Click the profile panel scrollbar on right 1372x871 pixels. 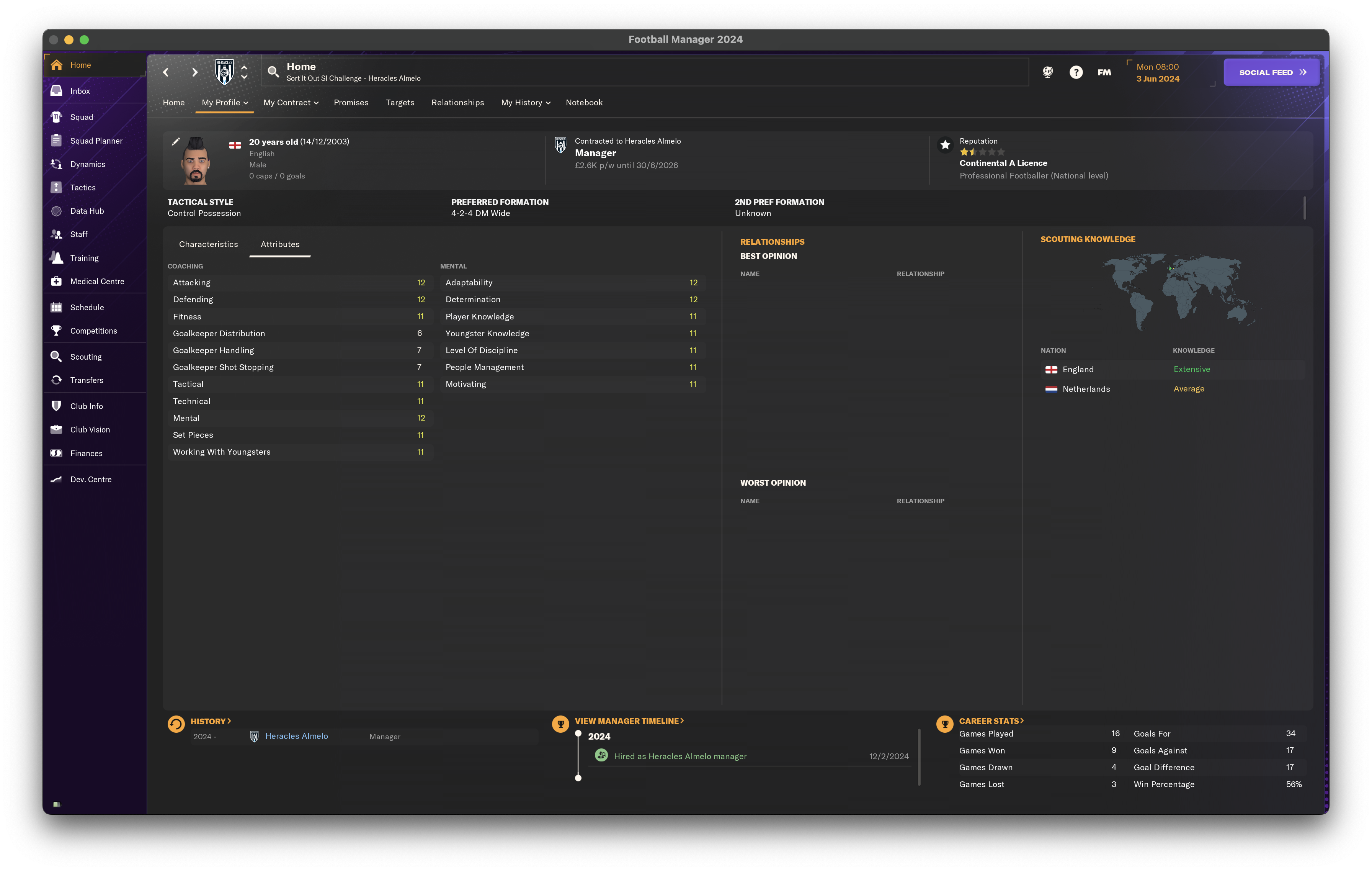tap(1304, 208)
